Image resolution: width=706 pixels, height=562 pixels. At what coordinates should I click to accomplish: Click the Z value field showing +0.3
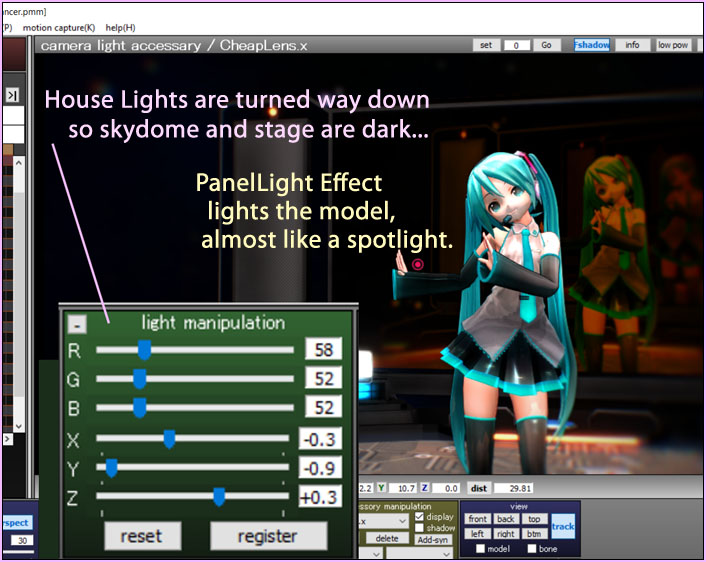(x=320, y=497)
